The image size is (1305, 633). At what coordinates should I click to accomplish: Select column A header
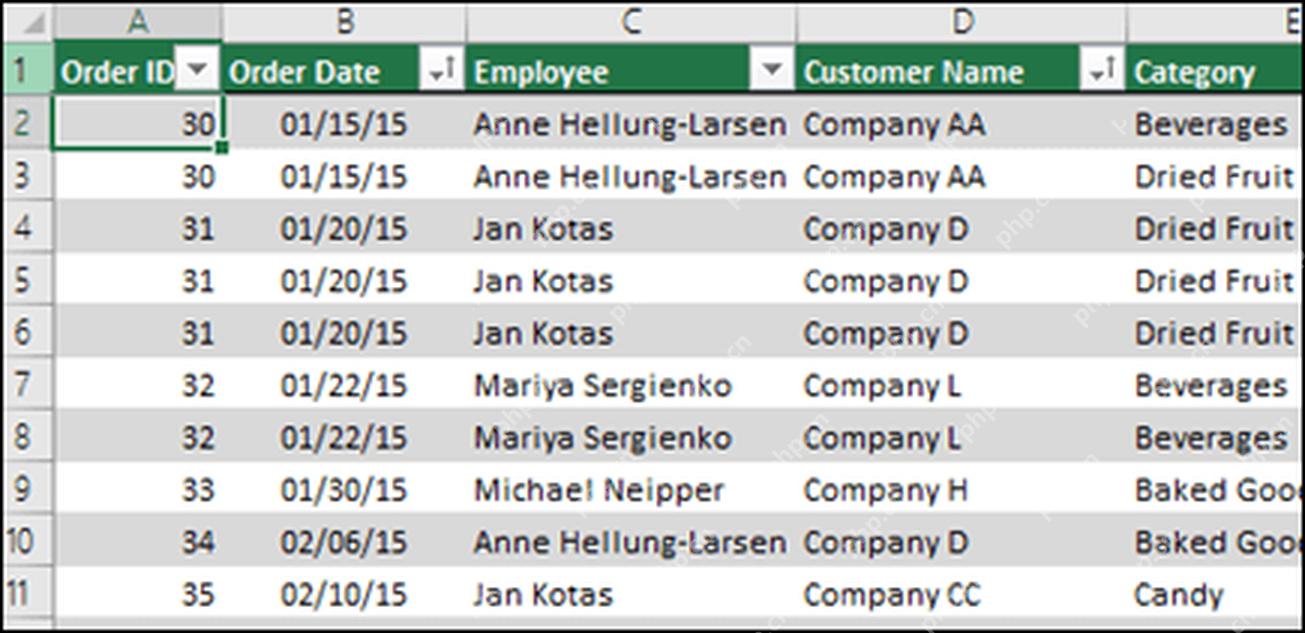pyautogui.click(x=137, y=22)
